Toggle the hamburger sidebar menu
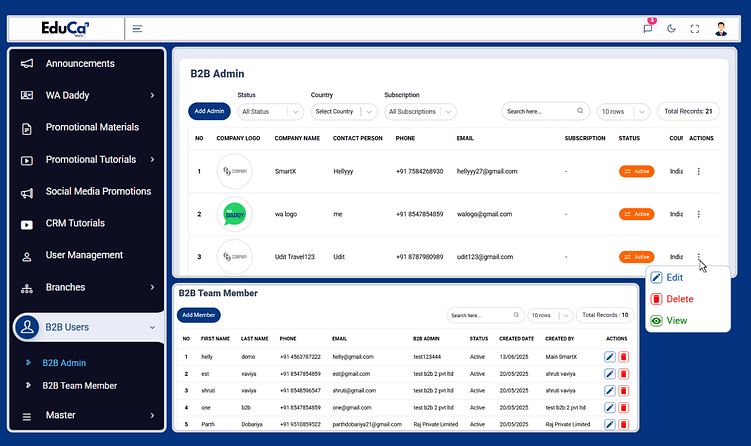751x446 pixels. pyautogui.click(x=137, y=29)
